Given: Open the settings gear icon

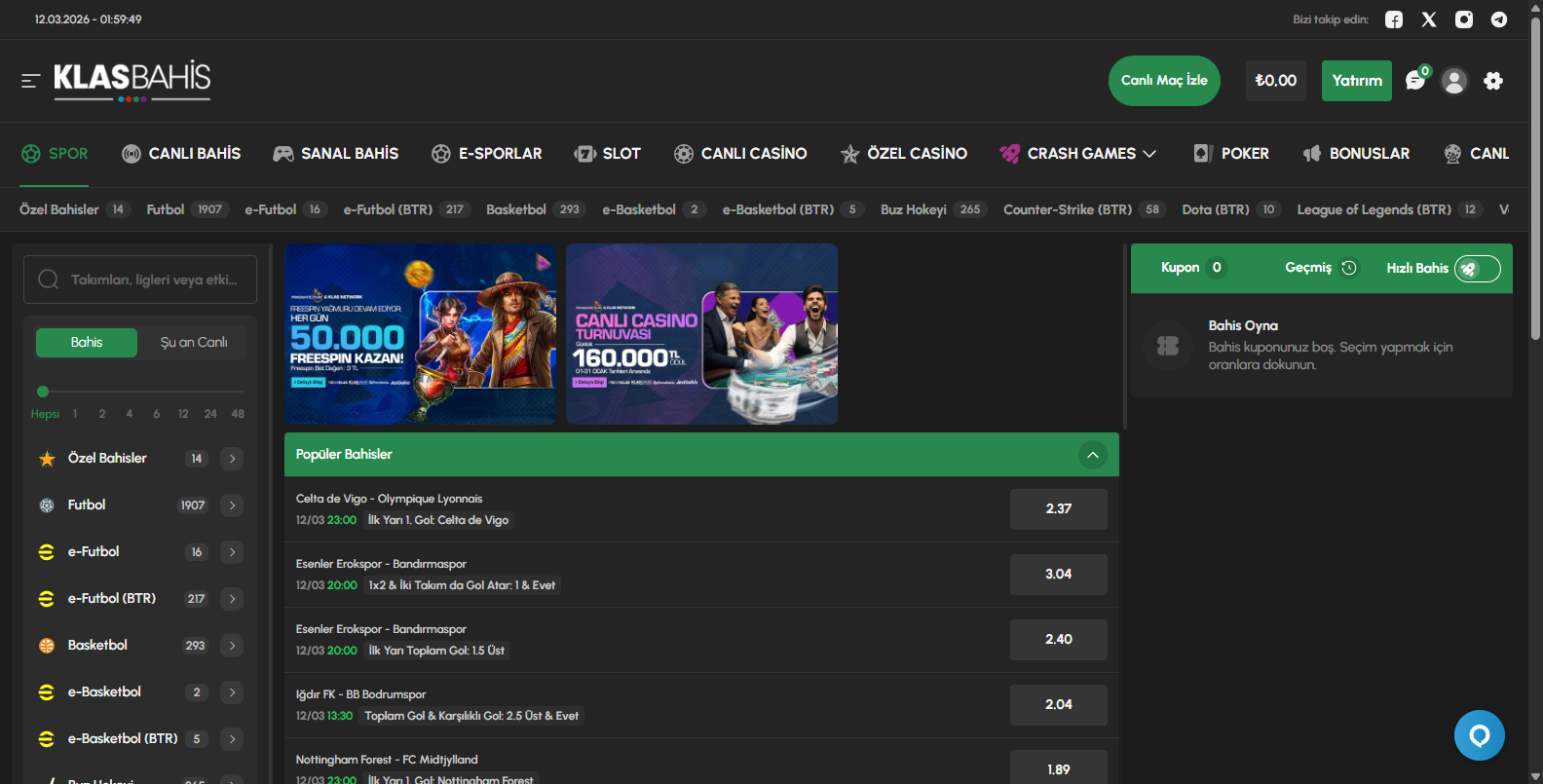Looking at the screenshot, I should [x=1493, y=81].
